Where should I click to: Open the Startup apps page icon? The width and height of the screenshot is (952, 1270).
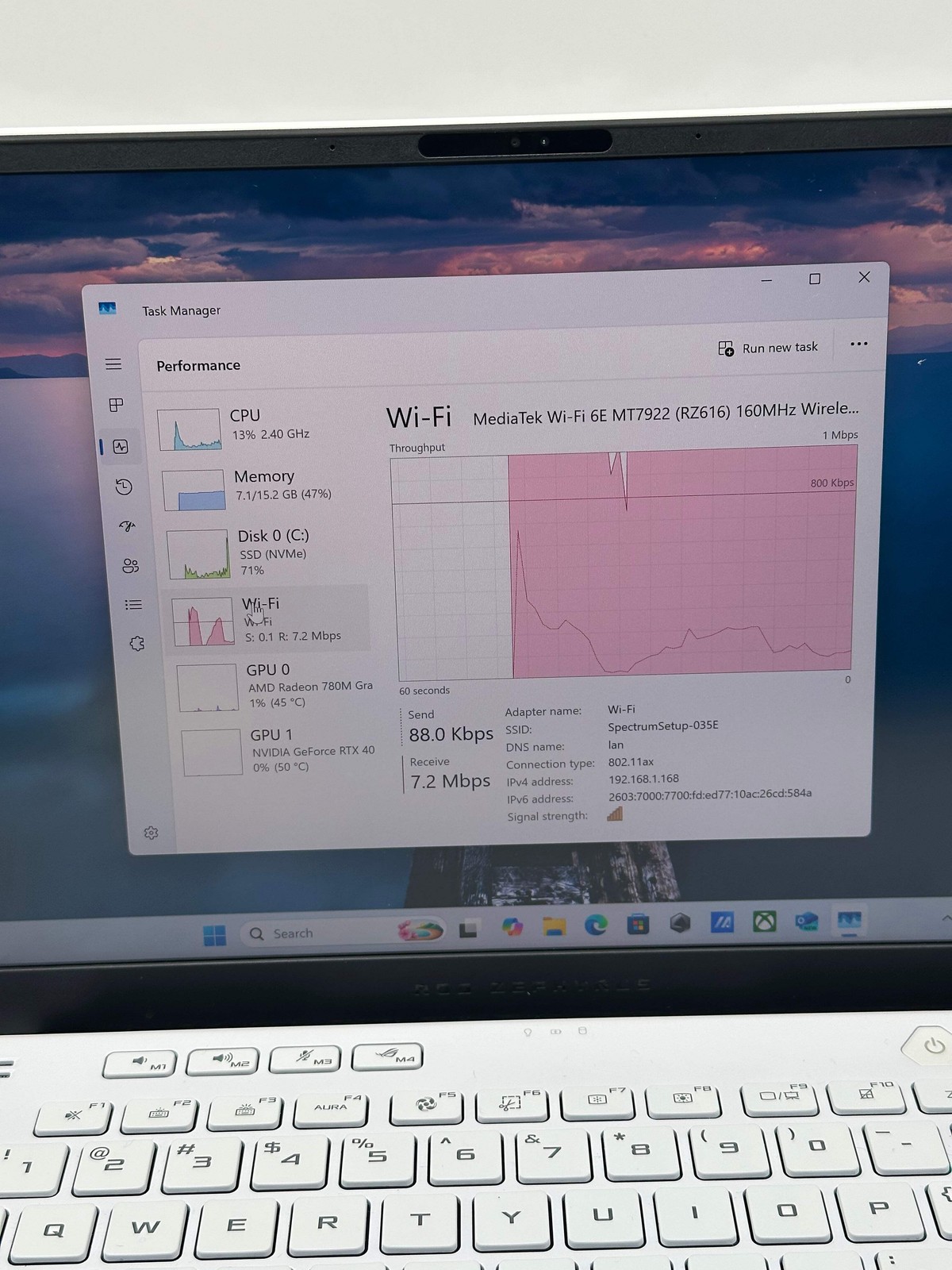point(127,526)
